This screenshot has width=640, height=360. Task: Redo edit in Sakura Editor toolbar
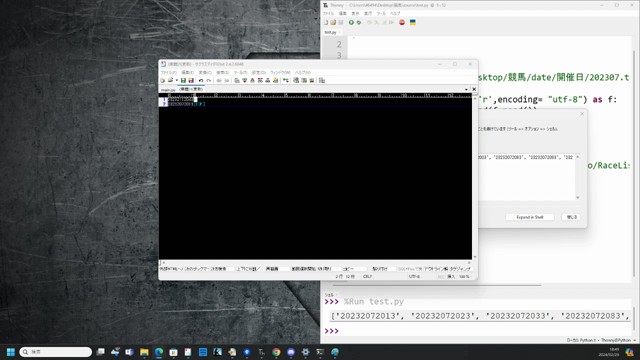(209, 80)
